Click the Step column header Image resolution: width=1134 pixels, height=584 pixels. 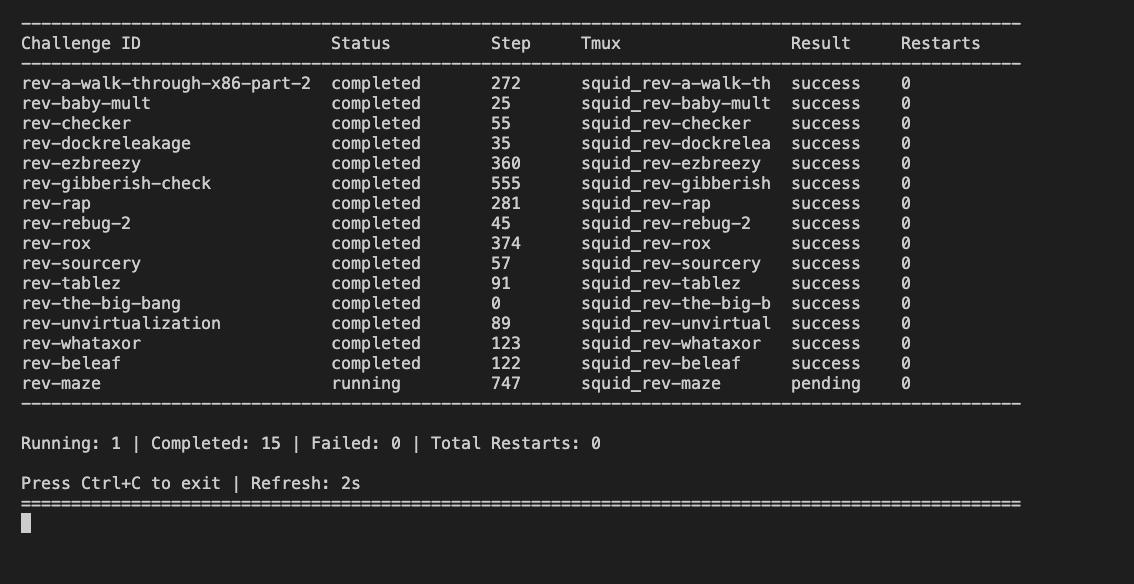(511, 43)
